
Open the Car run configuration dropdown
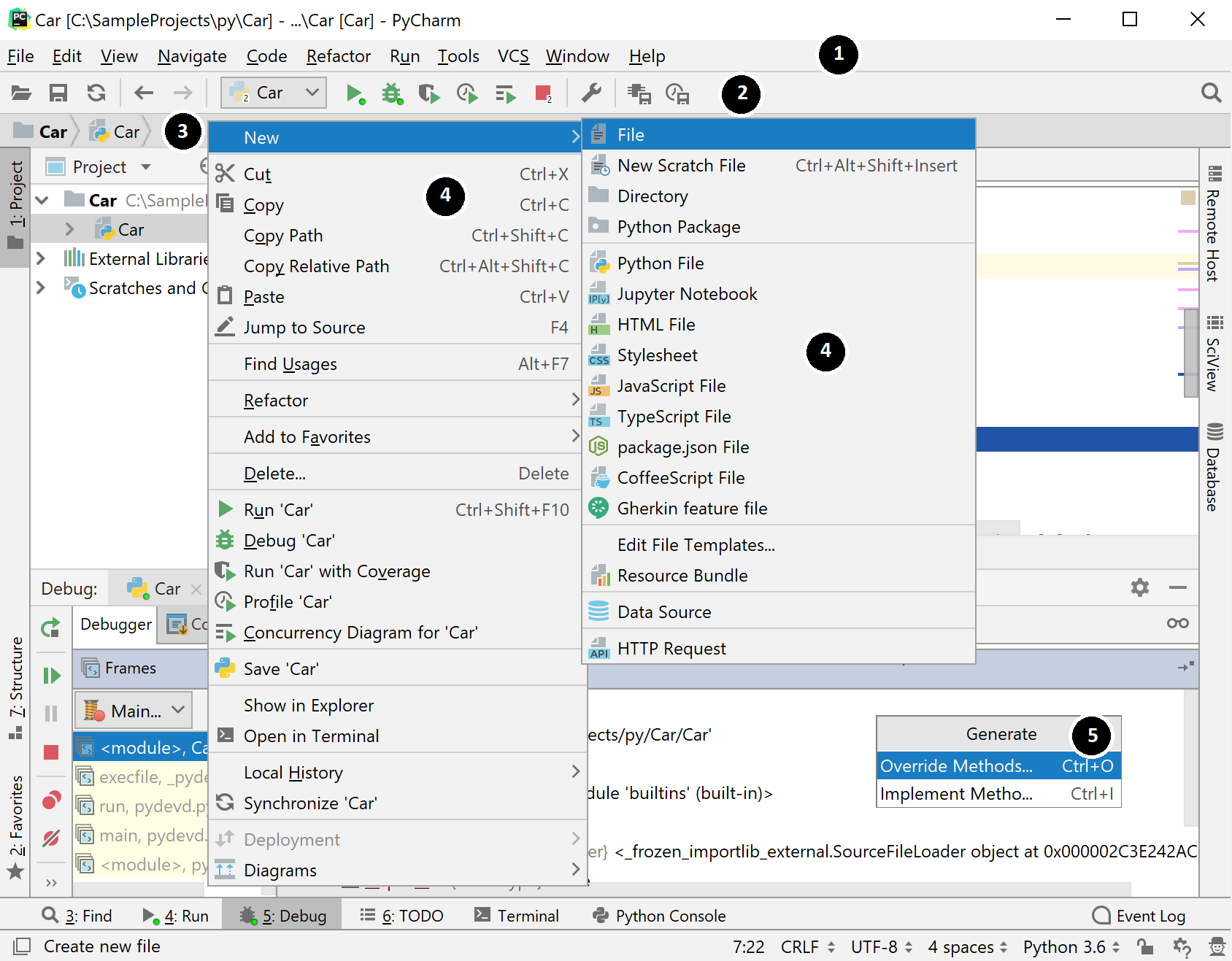click(x=274, y=93)
